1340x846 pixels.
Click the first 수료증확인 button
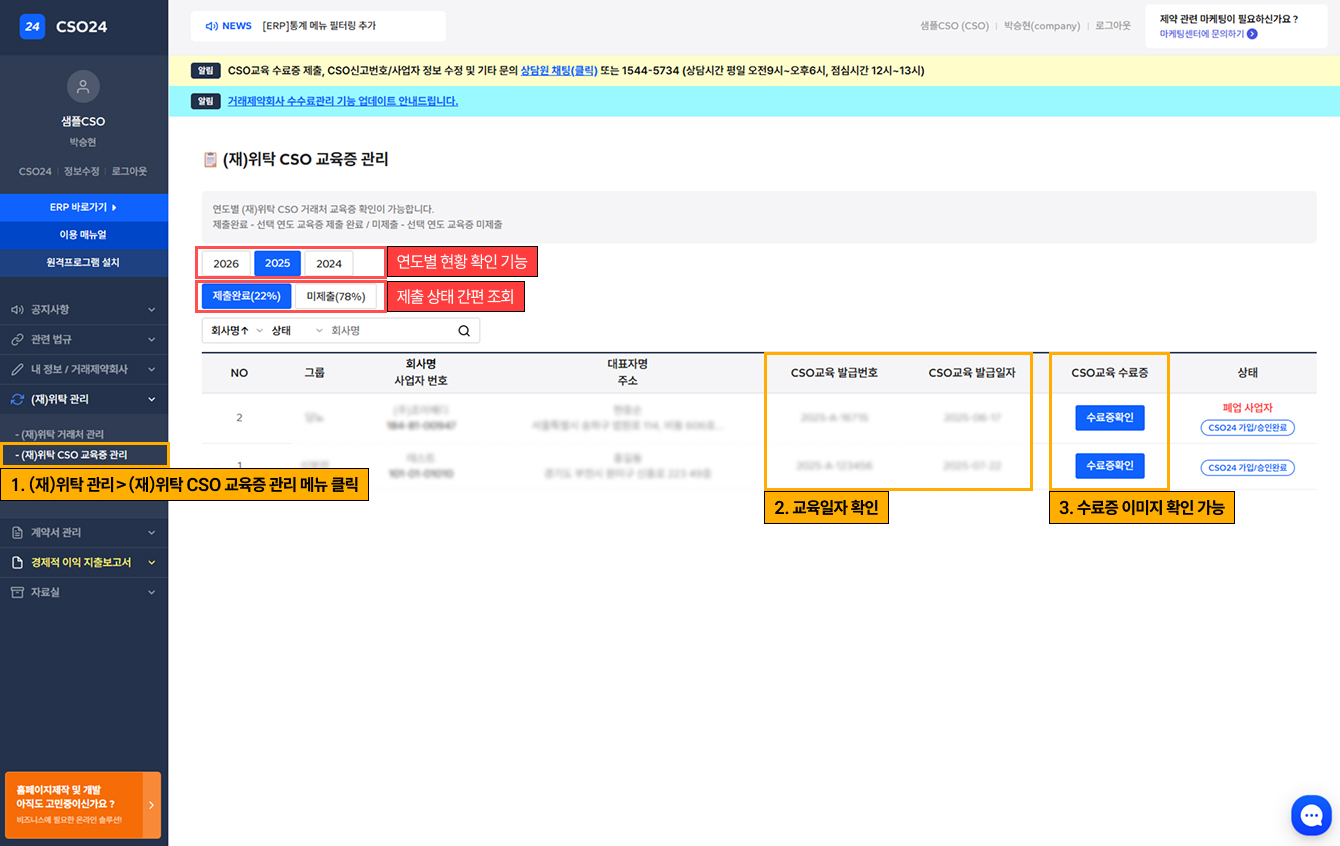pyautogui.click(x=1108, y=418)
